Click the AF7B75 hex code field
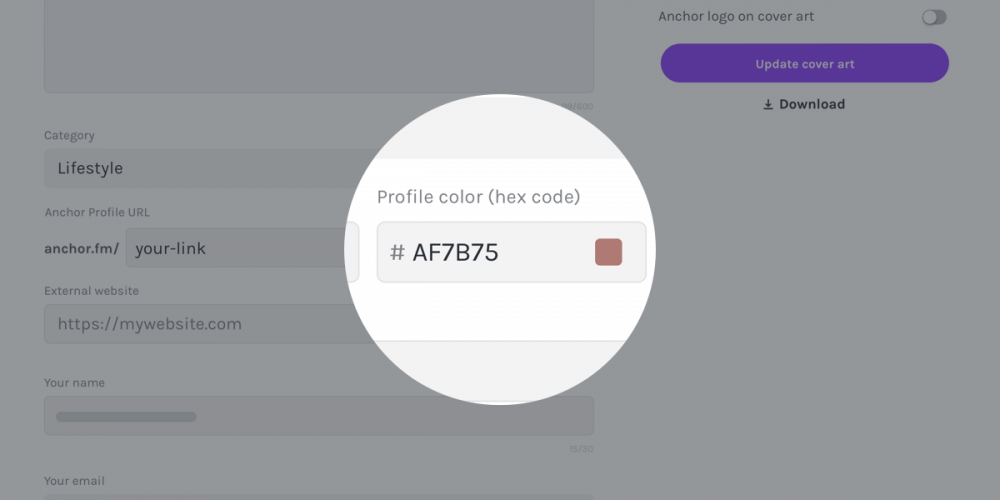 [x=490, y=252]
